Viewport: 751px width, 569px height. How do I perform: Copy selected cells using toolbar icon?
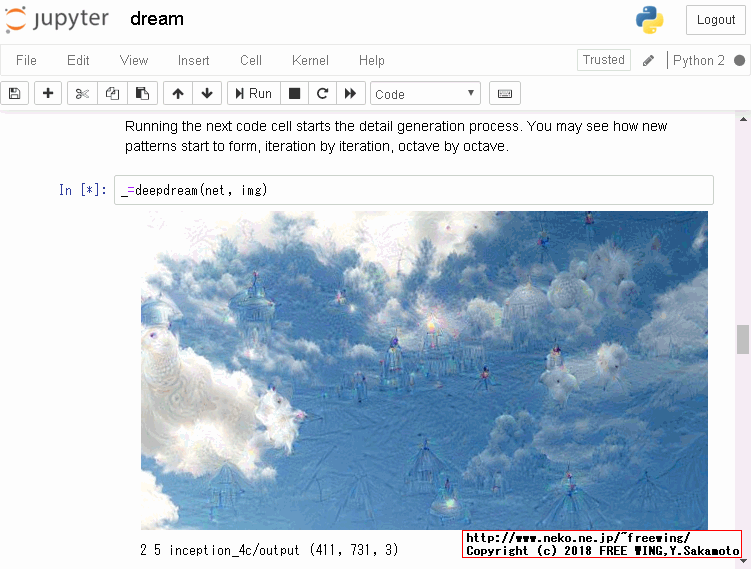pyautogui.click(x=112, y=94)
